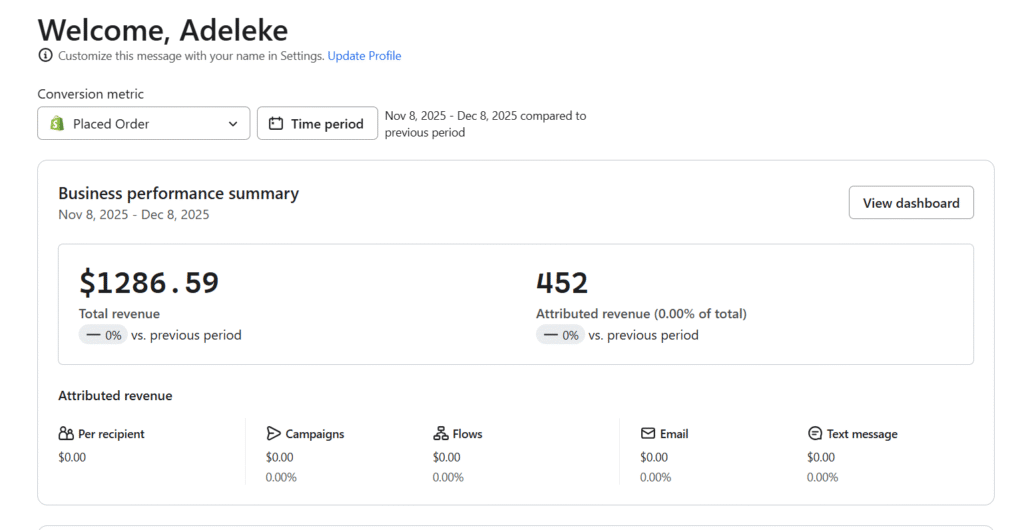
Task: Open the Update Profile link
Action: pos(364,56)
